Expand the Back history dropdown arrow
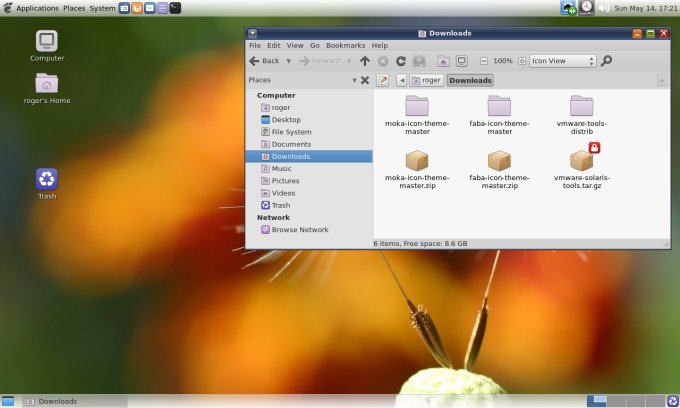680x408 pixels. tap(289, 61)
